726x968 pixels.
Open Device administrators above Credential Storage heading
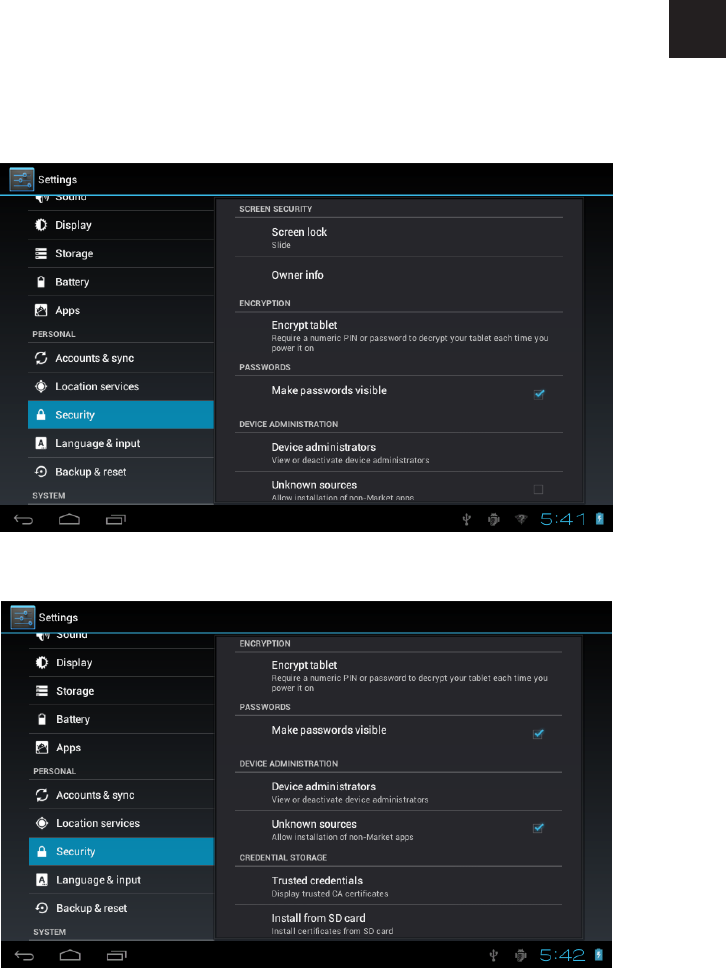tap(398, 792)
